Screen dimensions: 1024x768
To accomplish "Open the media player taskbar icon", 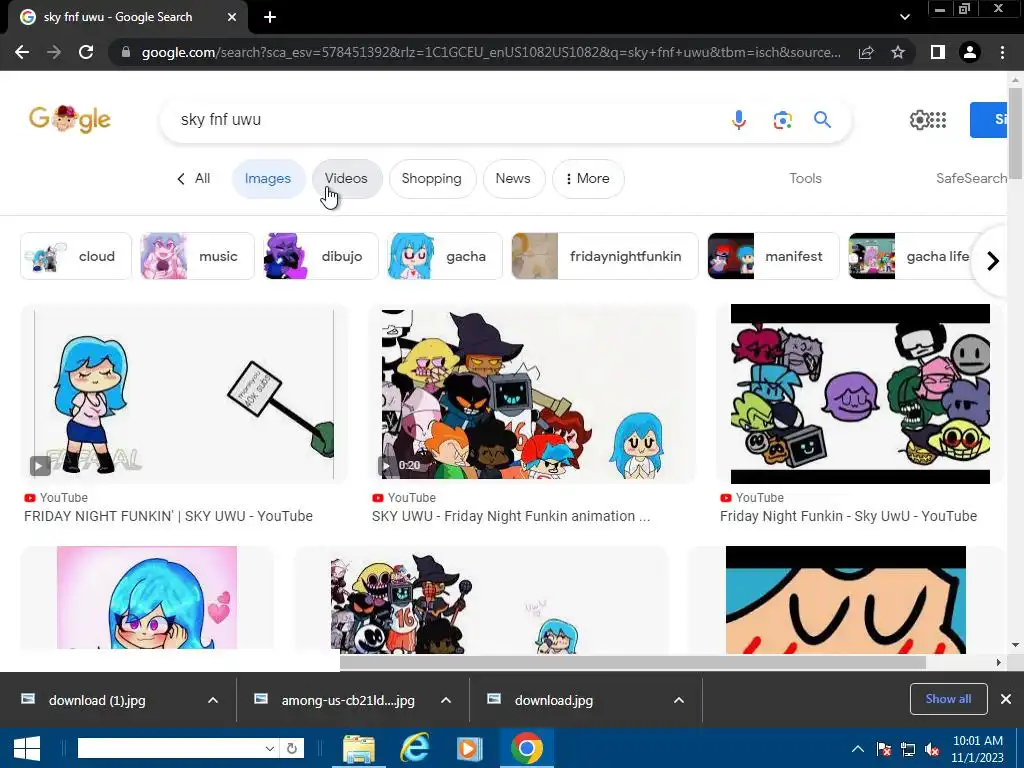I will [468, 748].
